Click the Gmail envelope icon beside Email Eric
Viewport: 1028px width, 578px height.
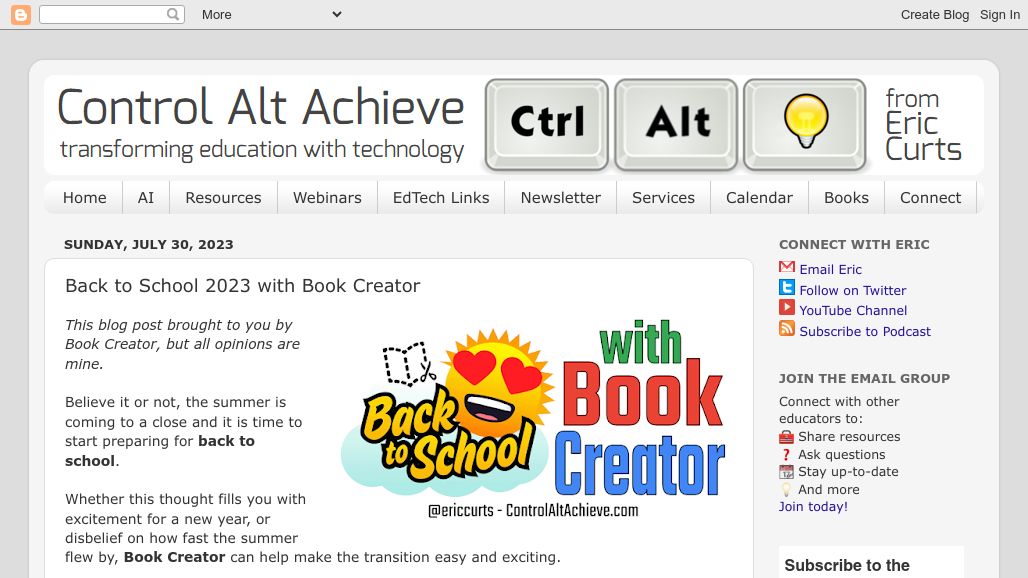[787, 267]
